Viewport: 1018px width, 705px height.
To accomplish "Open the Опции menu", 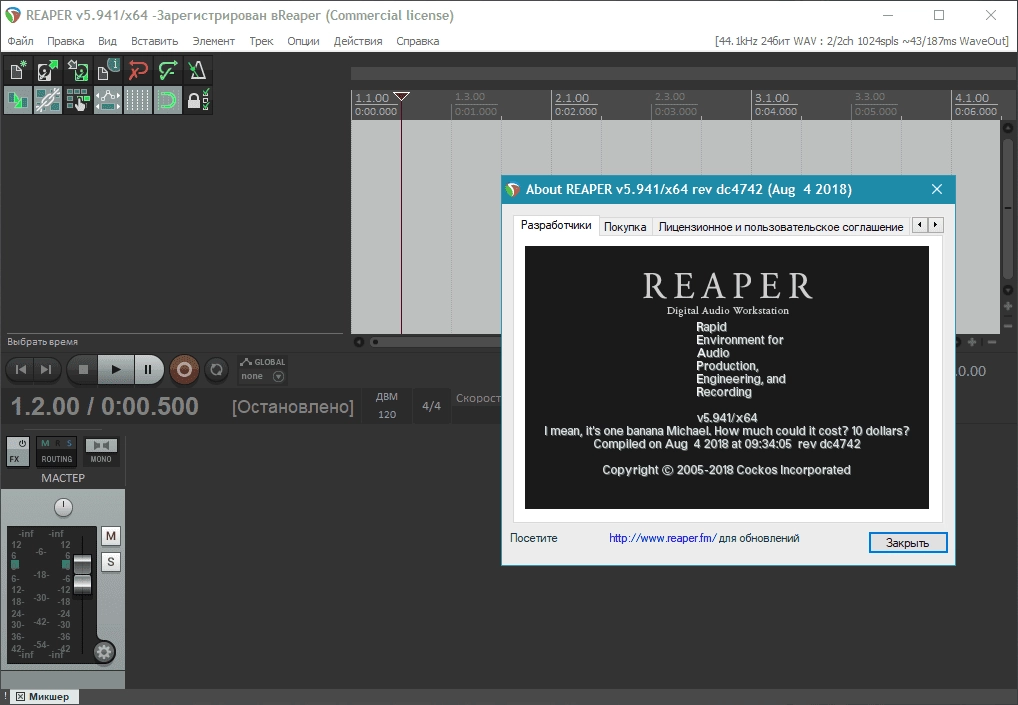I will point(303,41).
